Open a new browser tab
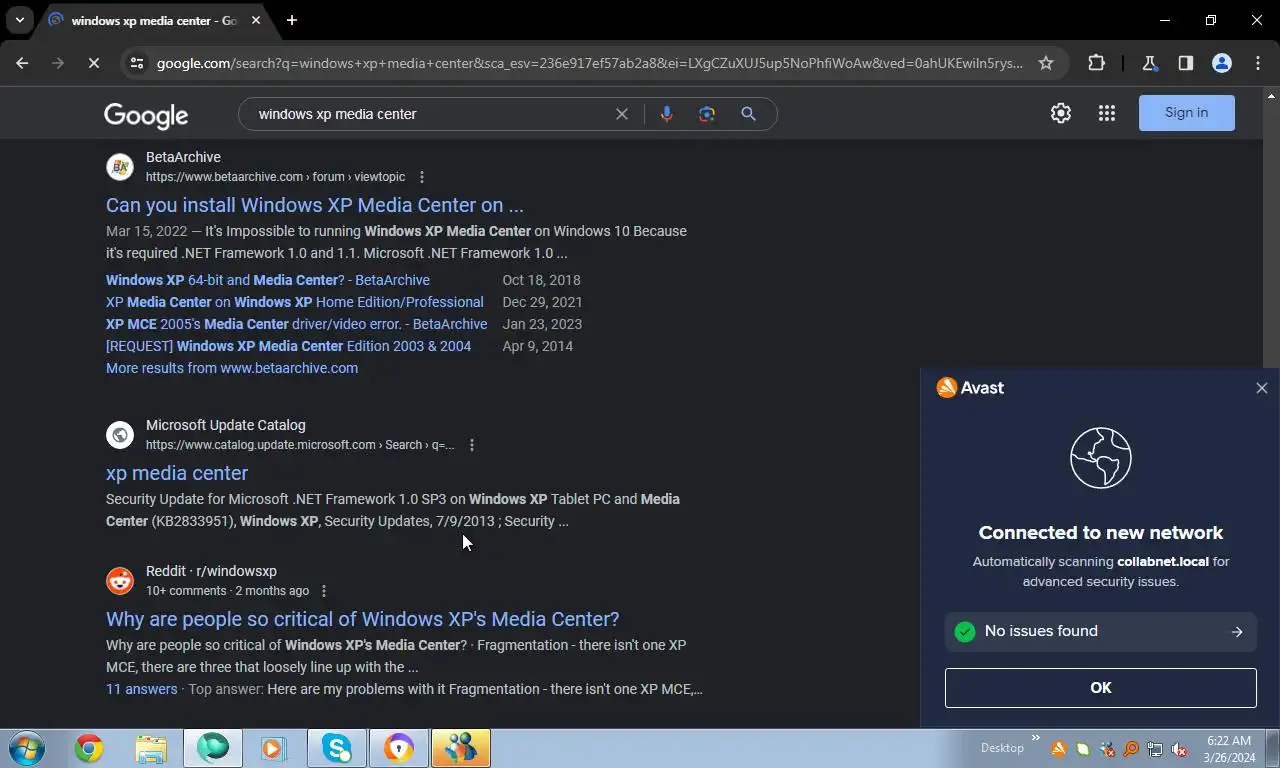Viewport: 1280px width, 768px height. [x=292, y=20]
